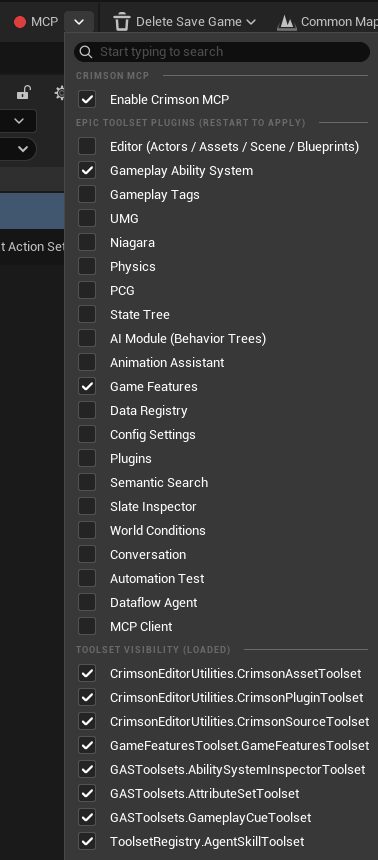Screen dimensions: 378x860
Task: Enable the Gameplay Tags toolset
Action: [87, 195]
